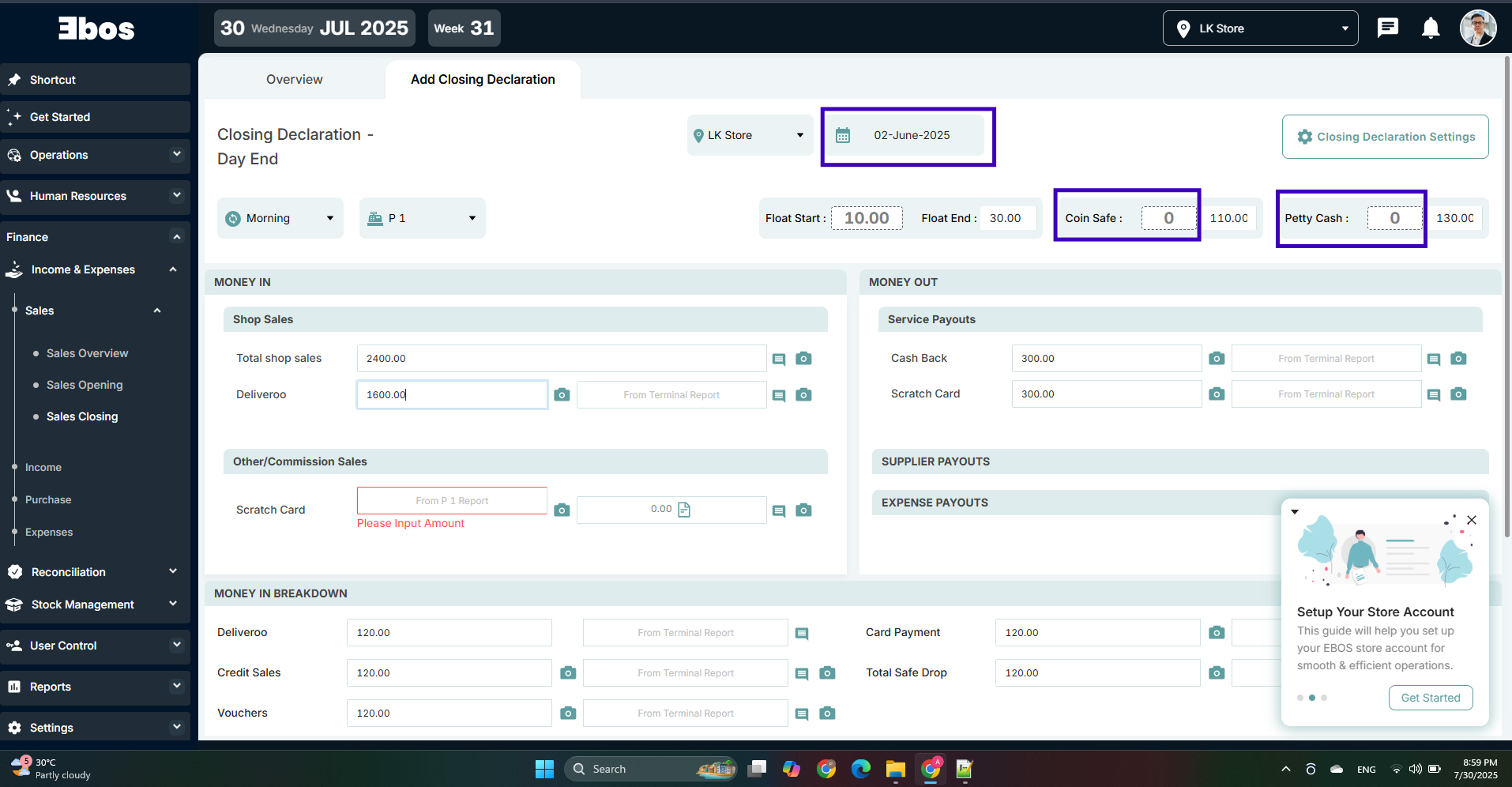Open document icon in Scratch Card 0.00 field
Image resolution: width=1512 pixels, height=787 pixels.
pos(684,510)
